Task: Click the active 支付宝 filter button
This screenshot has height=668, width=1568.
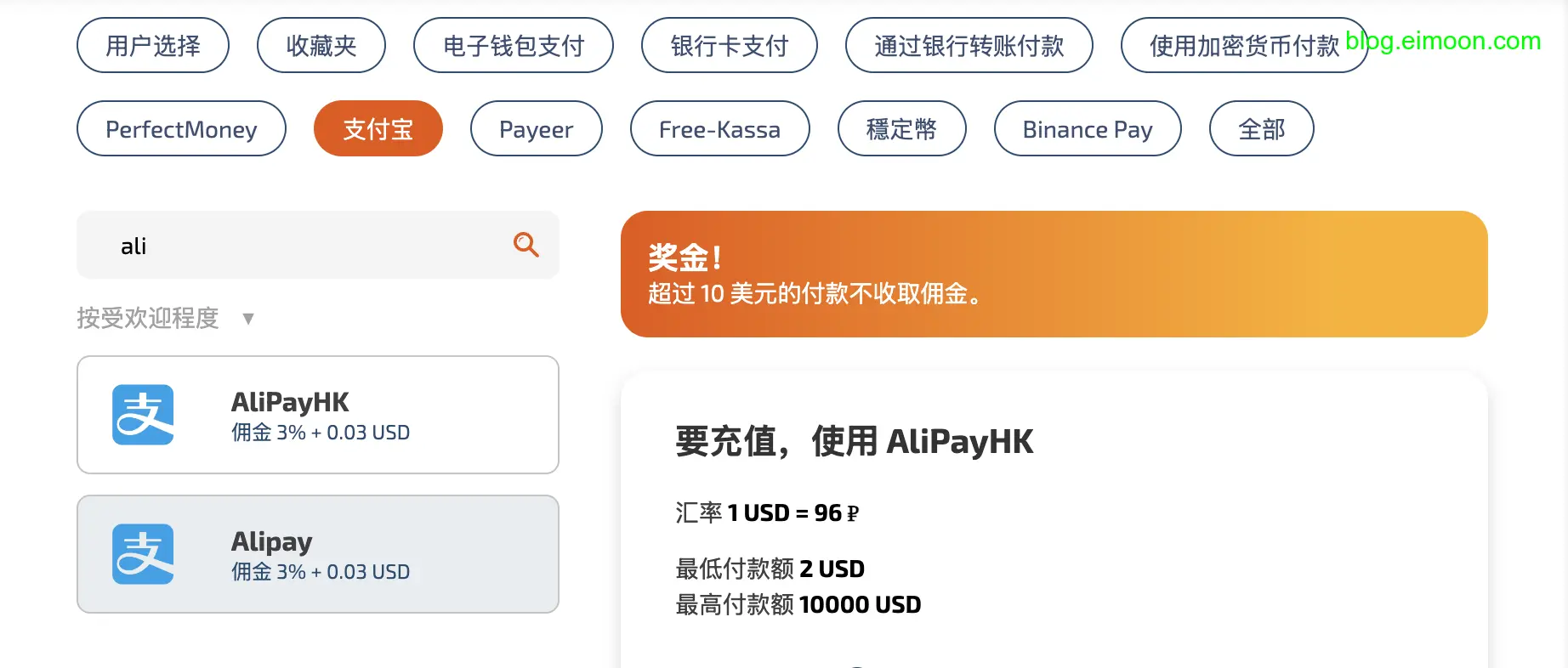Action: click(378, 129)
